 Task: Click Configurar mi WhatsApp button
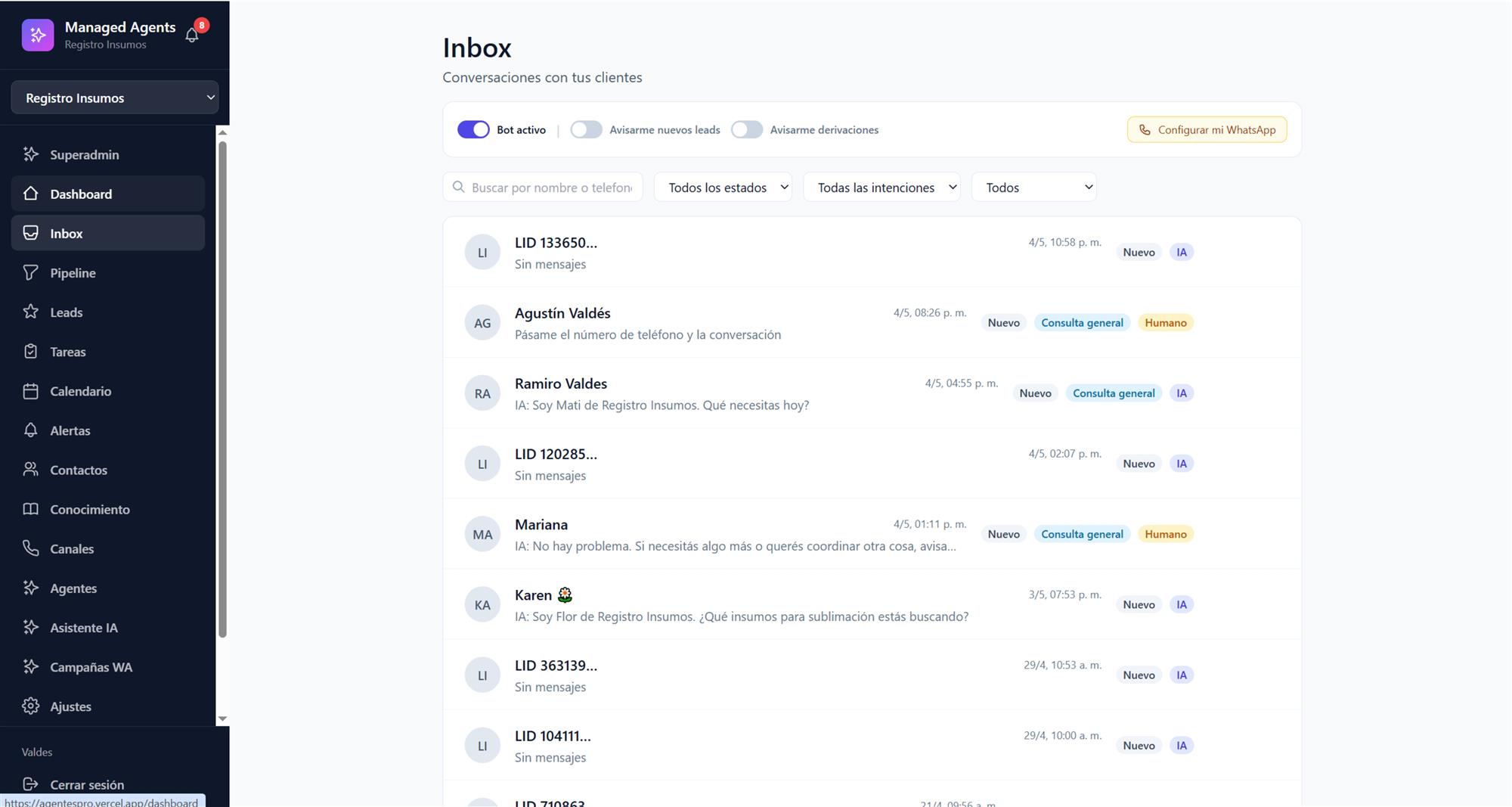tap(1207, 129)
